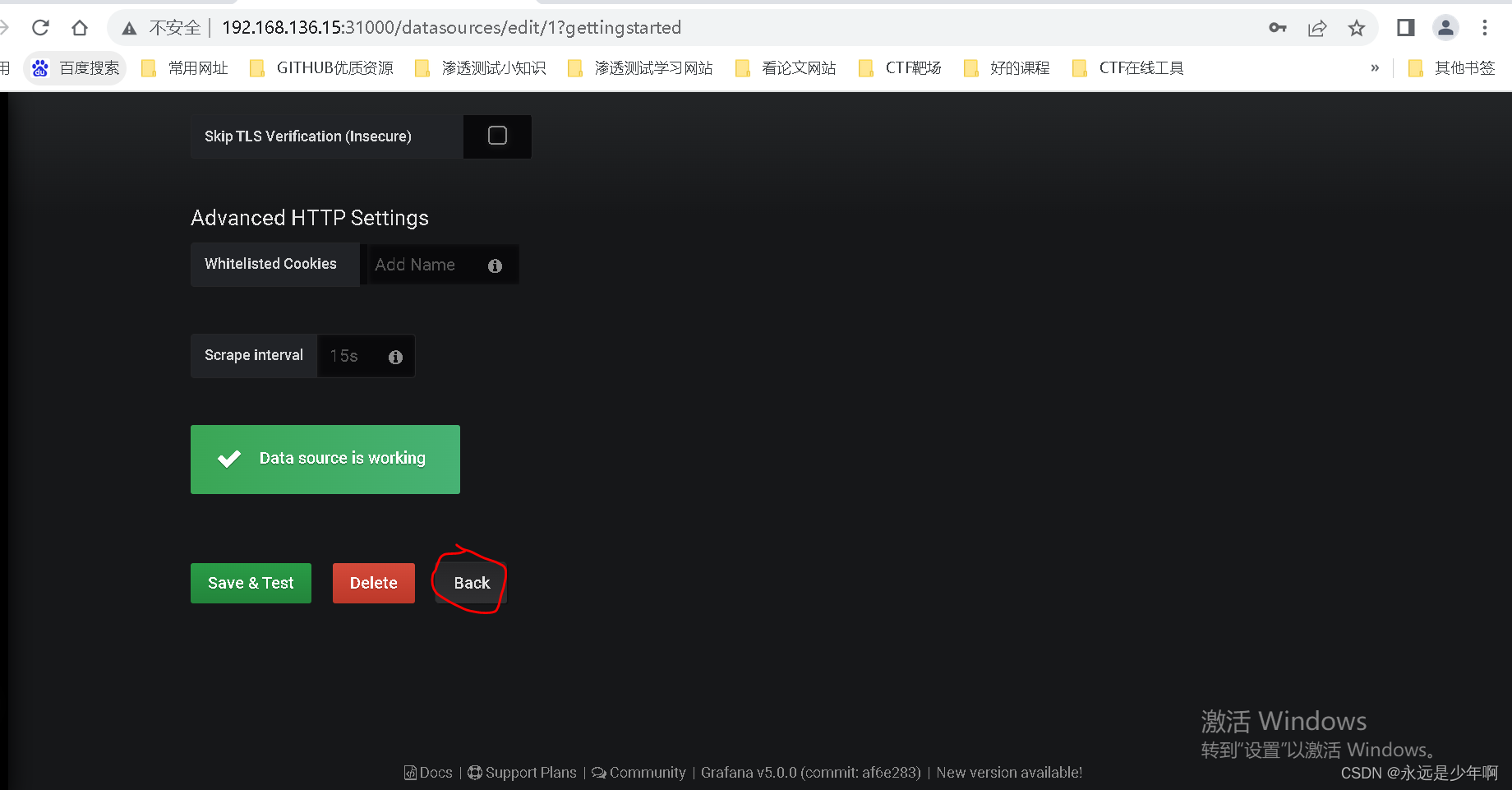
Task: Open 常用网址 bookmark folder
Action: [x=184, y=68]
